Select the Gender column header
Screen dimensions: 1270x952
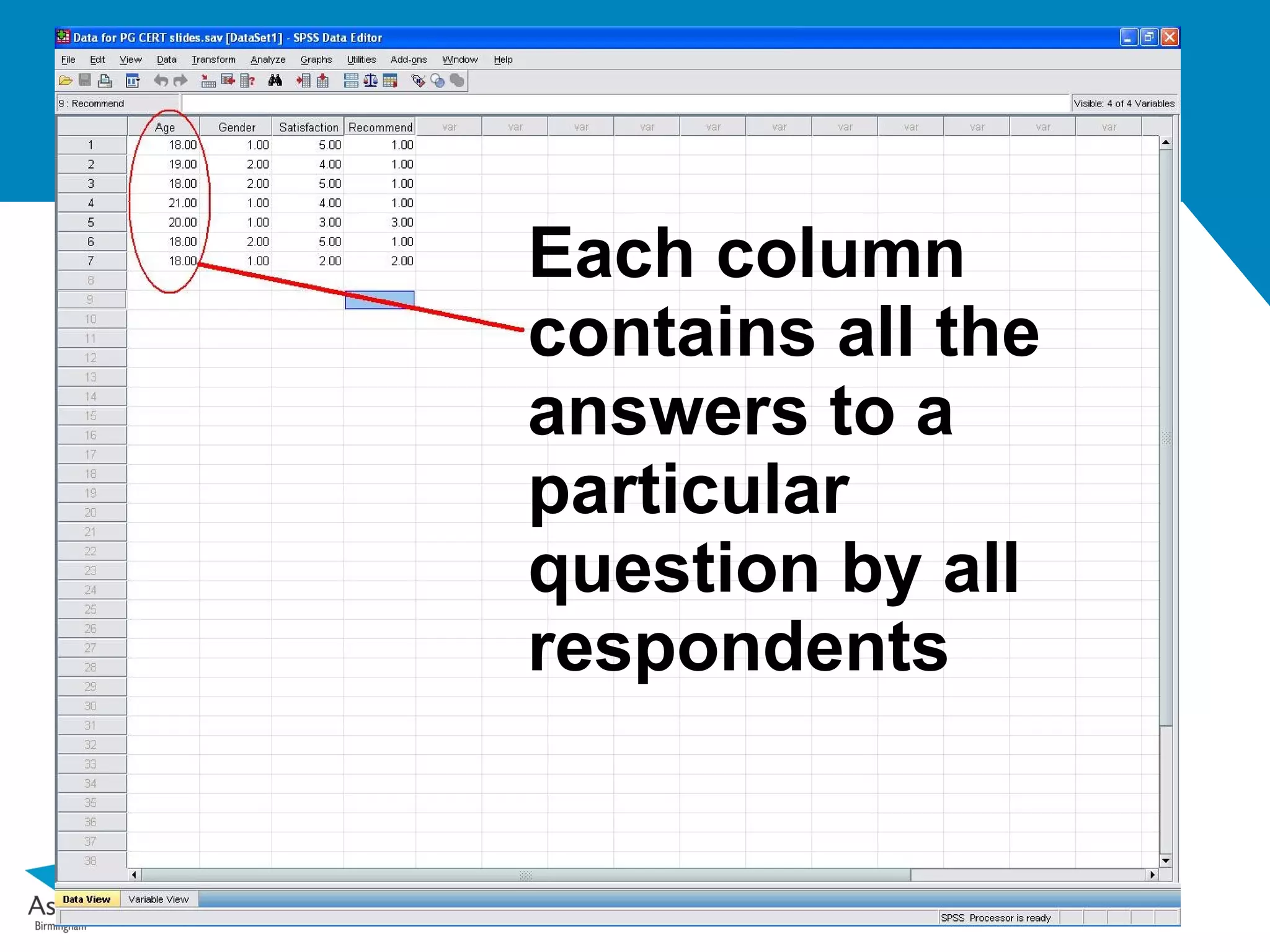click(236, 127)
